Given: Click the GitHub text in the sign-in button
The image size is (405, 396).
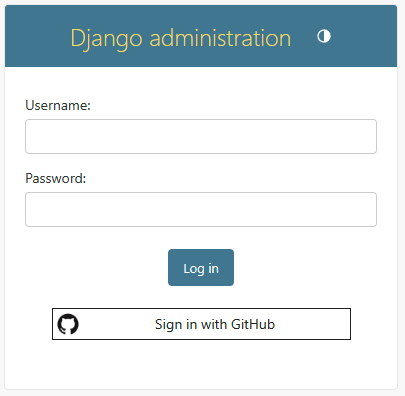Looking at the screenshot, I should coord(253,324).
